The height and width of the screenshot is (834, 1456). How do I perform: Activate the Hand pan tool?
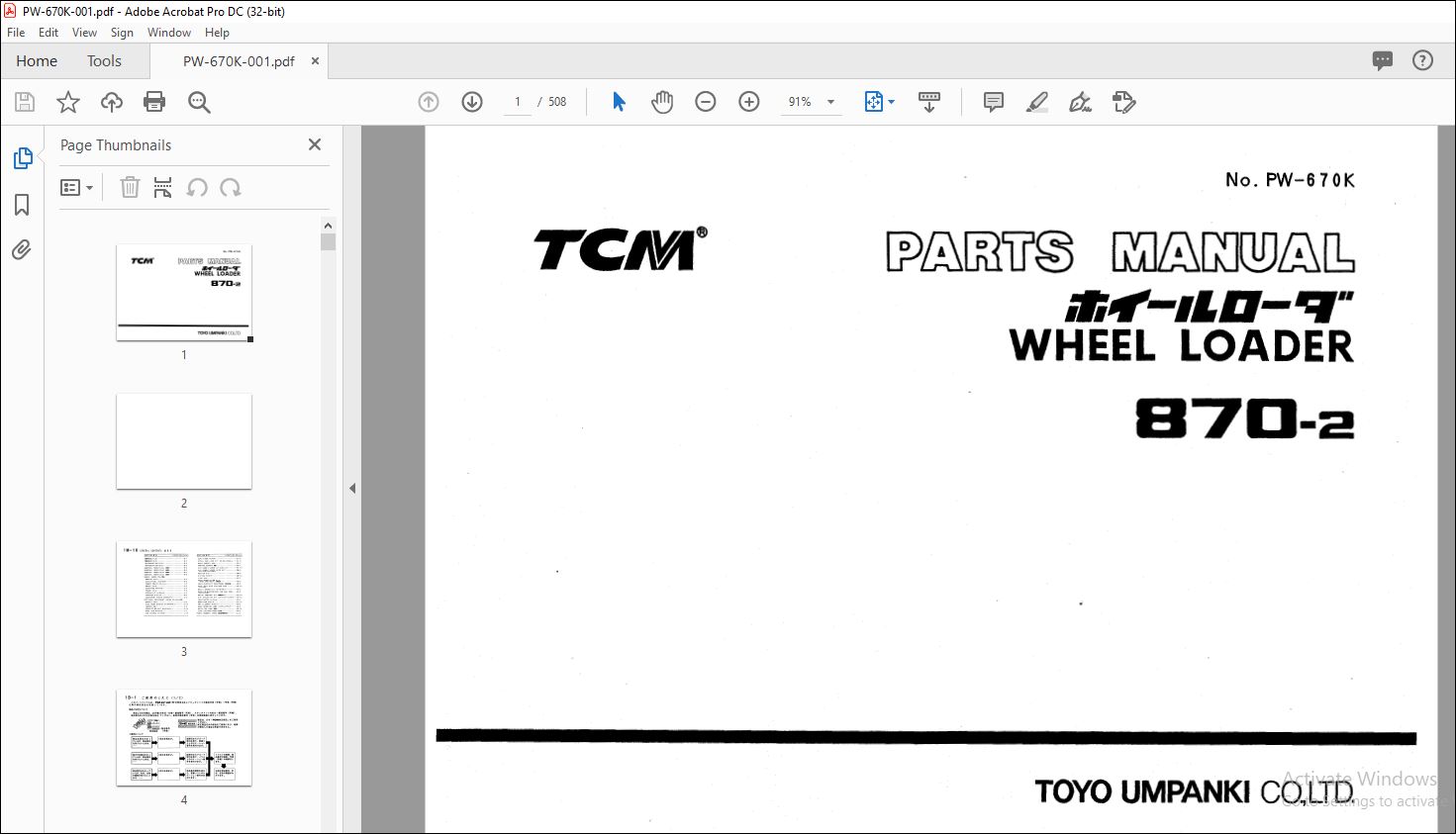tap(662, 102)
